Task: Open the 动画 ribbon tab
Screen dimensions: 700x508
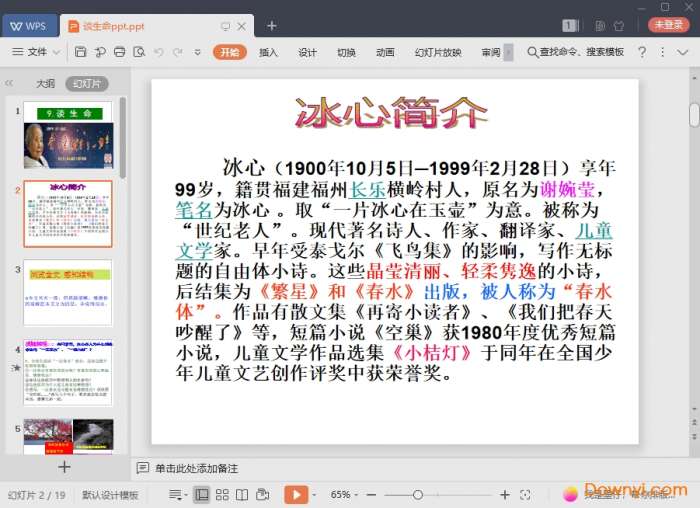Action: (x=385, y=52)
